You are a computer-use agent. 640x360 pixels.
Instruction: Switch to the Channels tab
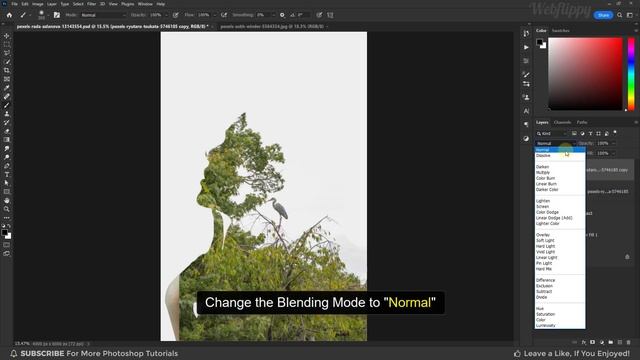pyautogui.click(x=562, y=122)
